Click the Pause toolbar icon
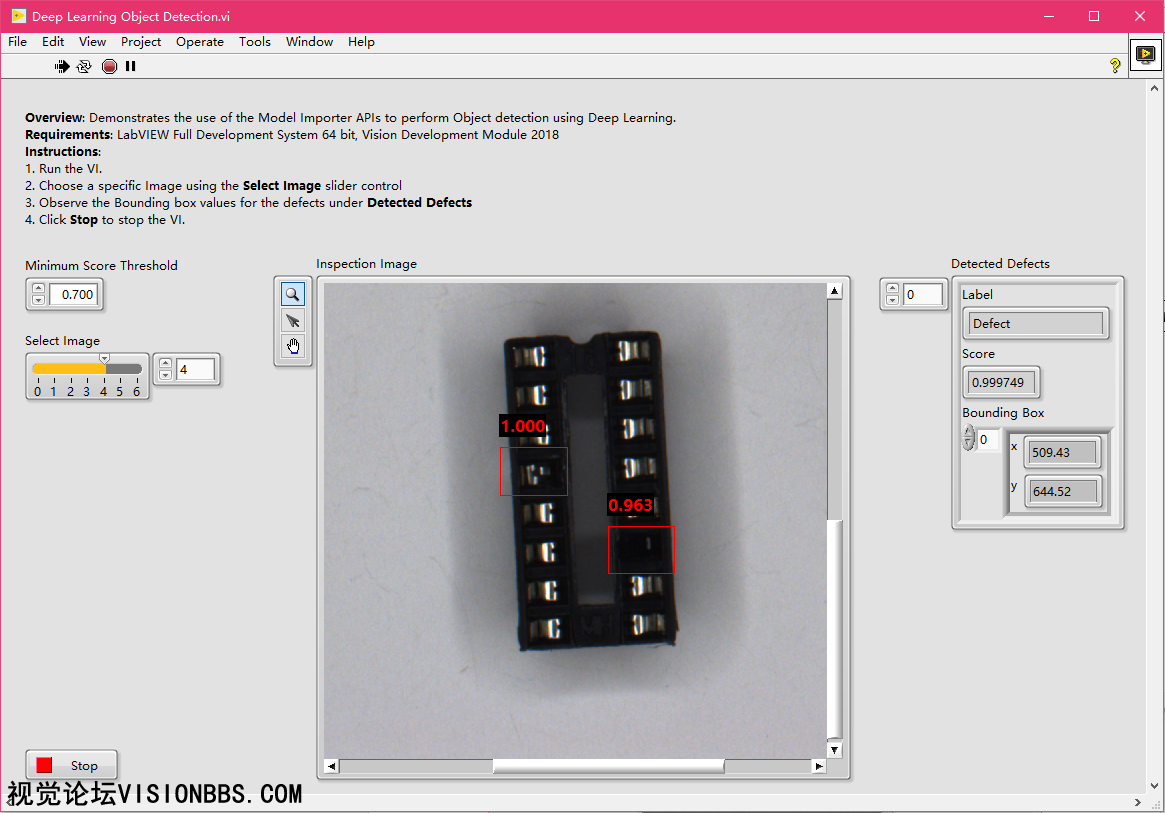1165x813 pixels. click(130, 66)
